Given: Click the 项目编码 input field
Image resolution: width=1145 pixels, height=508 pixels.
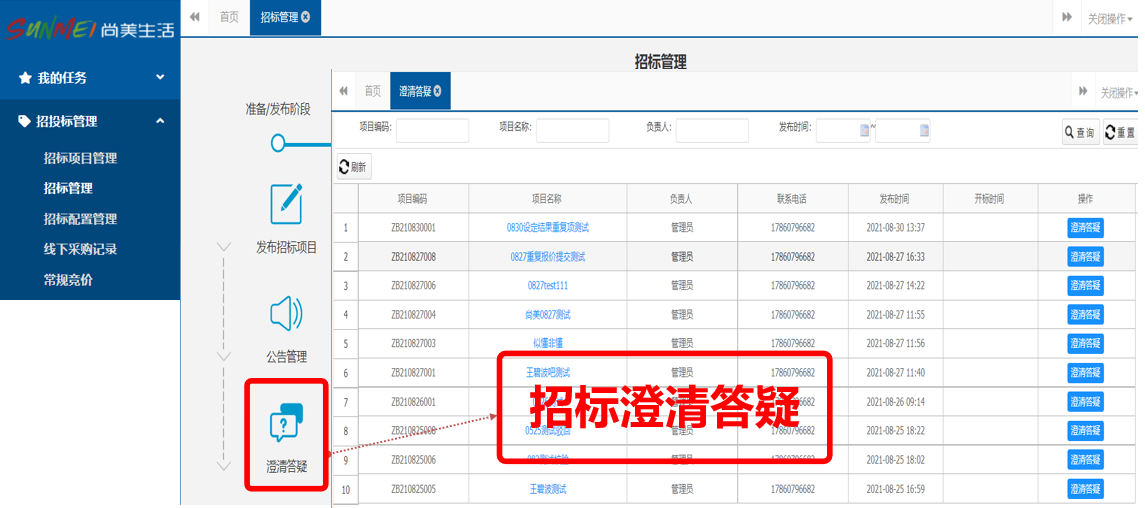Looking at the screenshot, I should point(432,131).
